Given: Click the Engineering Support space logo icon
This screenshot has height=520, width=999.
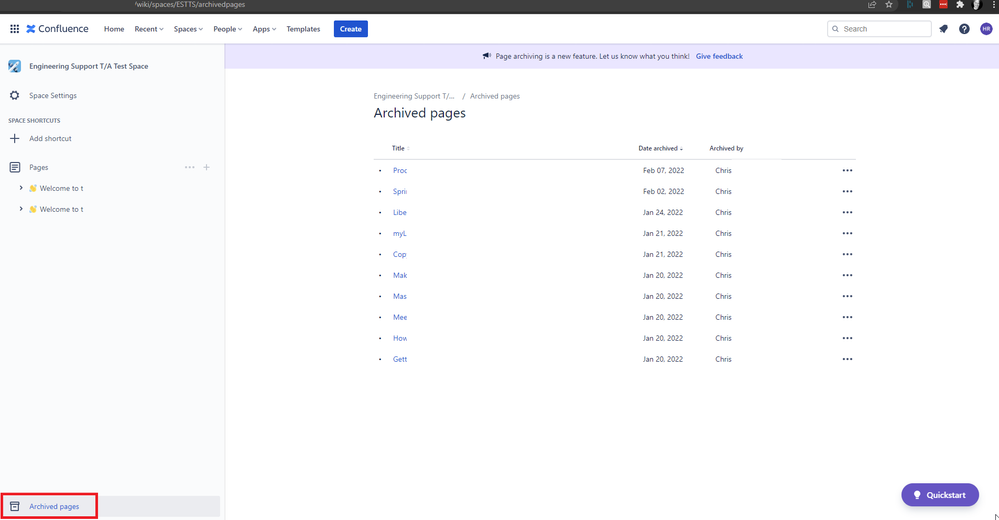Looking at the screenshot, I should [15, 66].
